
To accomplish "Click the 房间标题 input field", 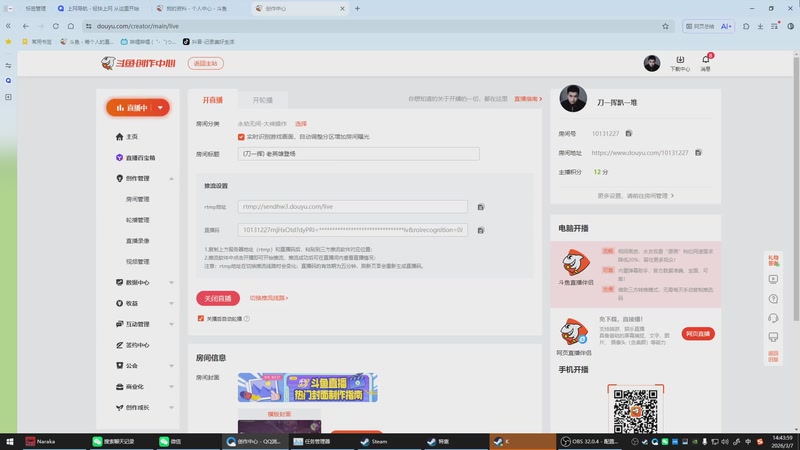I will pyautogui.click(x=358, y=154).
